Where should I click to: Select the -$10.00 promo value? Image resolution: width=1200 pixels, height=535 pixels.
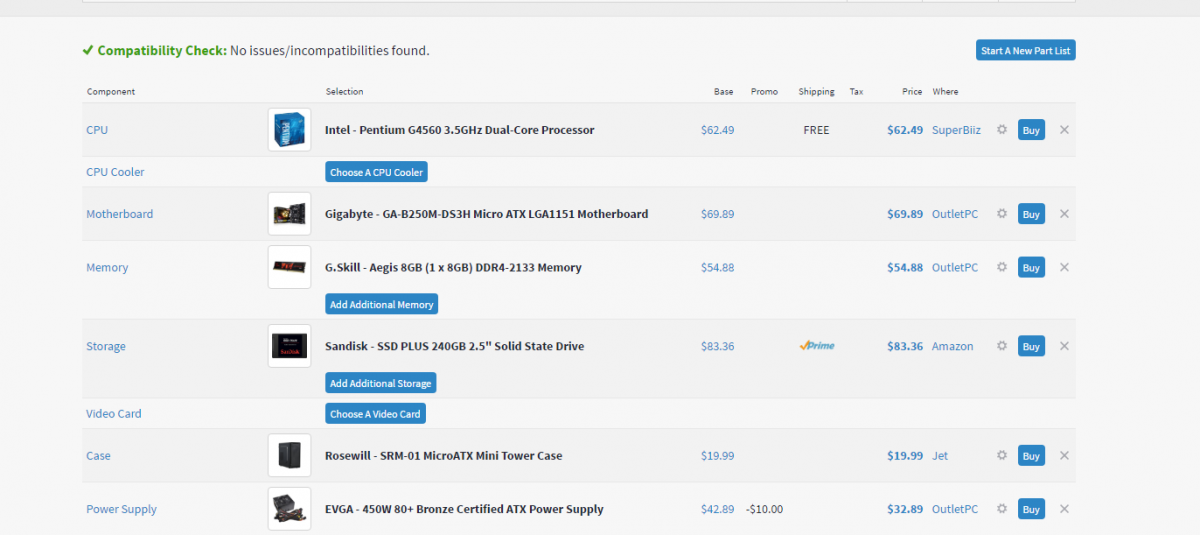(x=765, y=509)
